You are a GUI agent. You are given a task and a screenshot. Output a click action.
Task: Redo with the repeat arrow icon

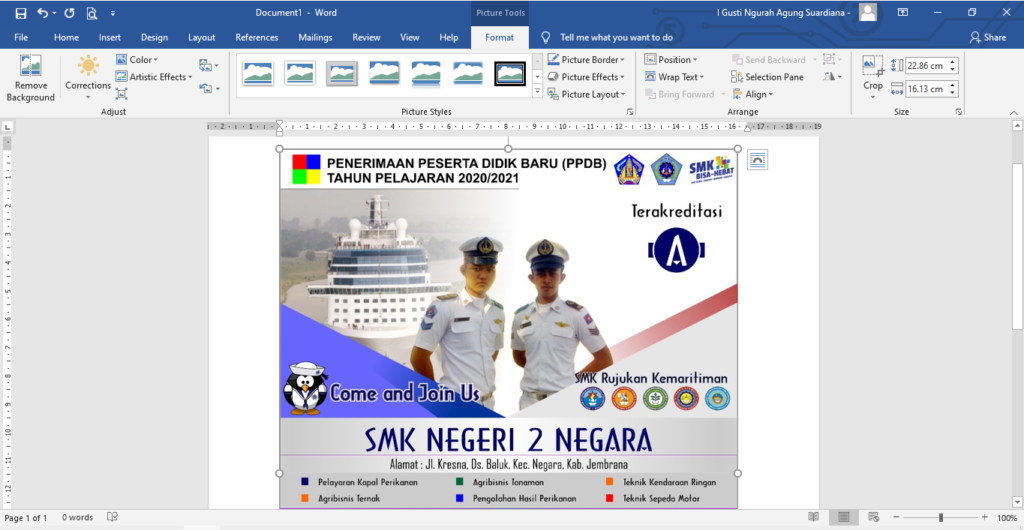tap(69, 13)
